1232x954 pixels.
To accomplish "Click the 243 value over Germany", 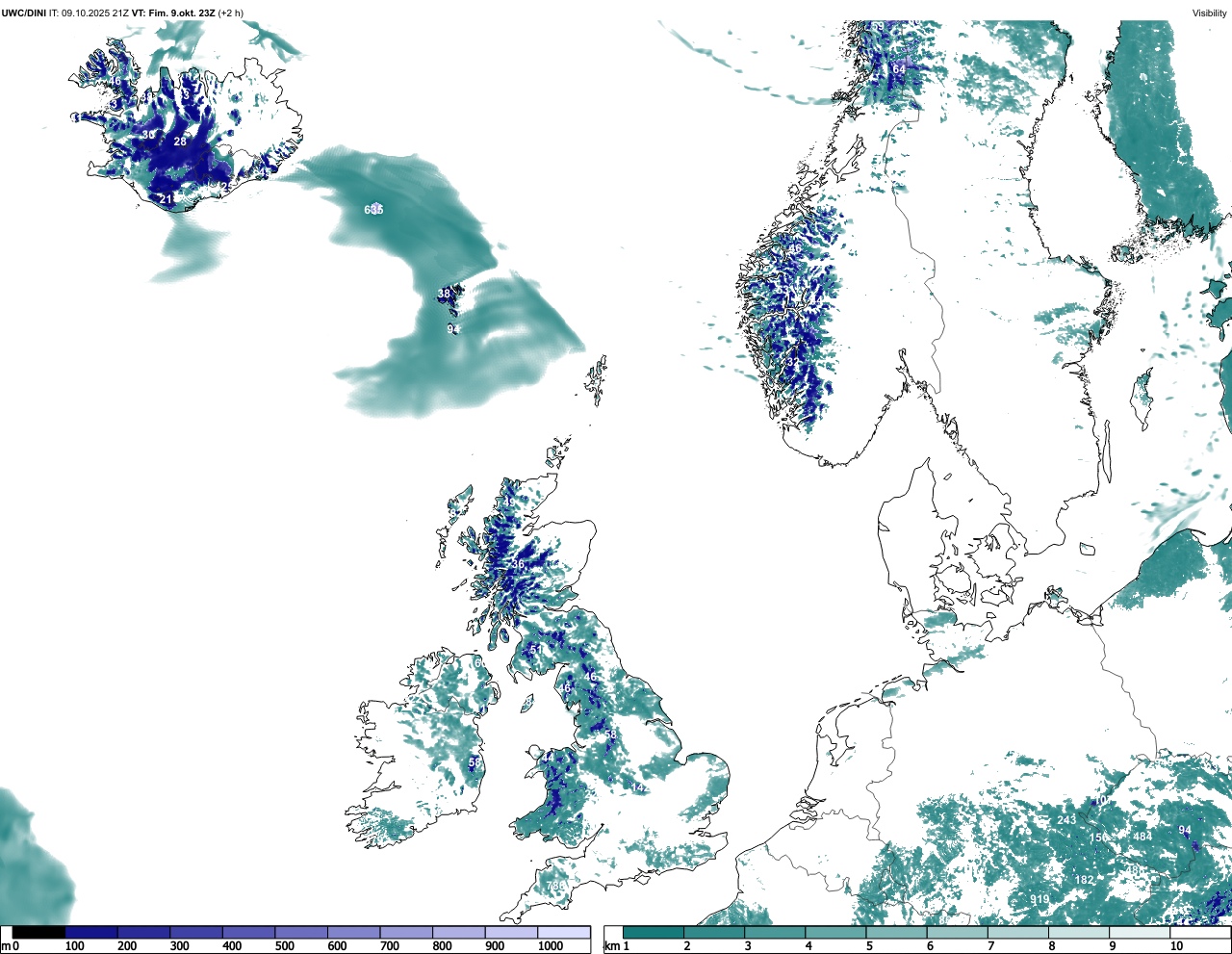I will tap(1066, 820).
